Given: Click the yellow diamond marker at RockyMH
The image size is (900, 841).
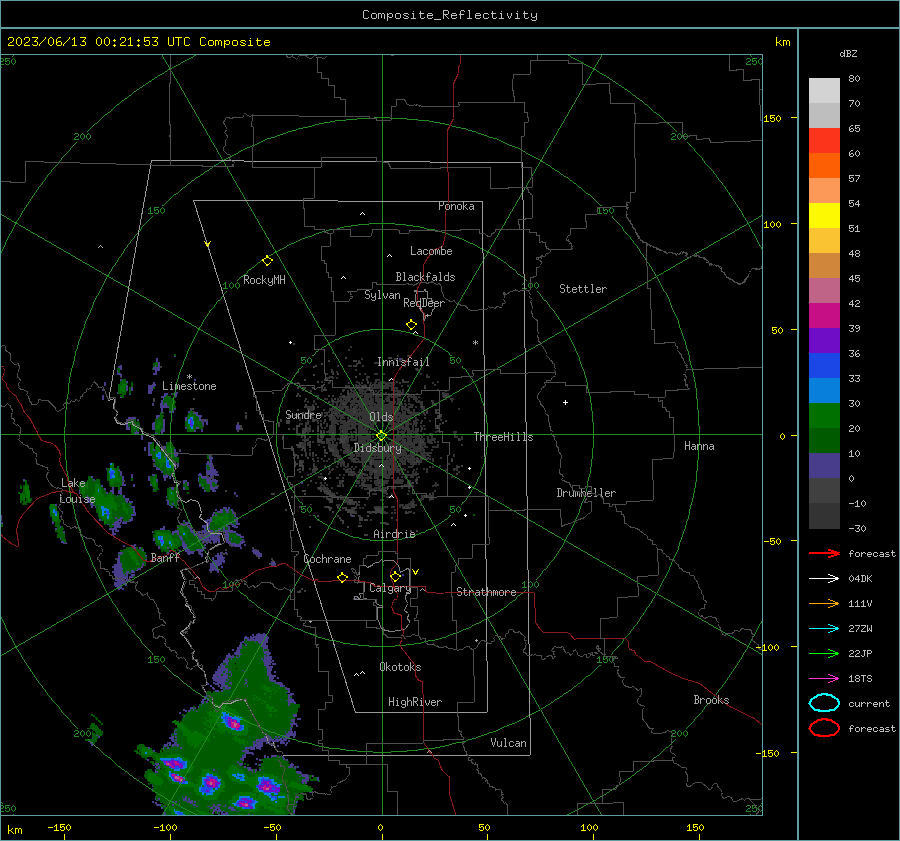Looking at the screenshot, I should [x=267, y=261].
